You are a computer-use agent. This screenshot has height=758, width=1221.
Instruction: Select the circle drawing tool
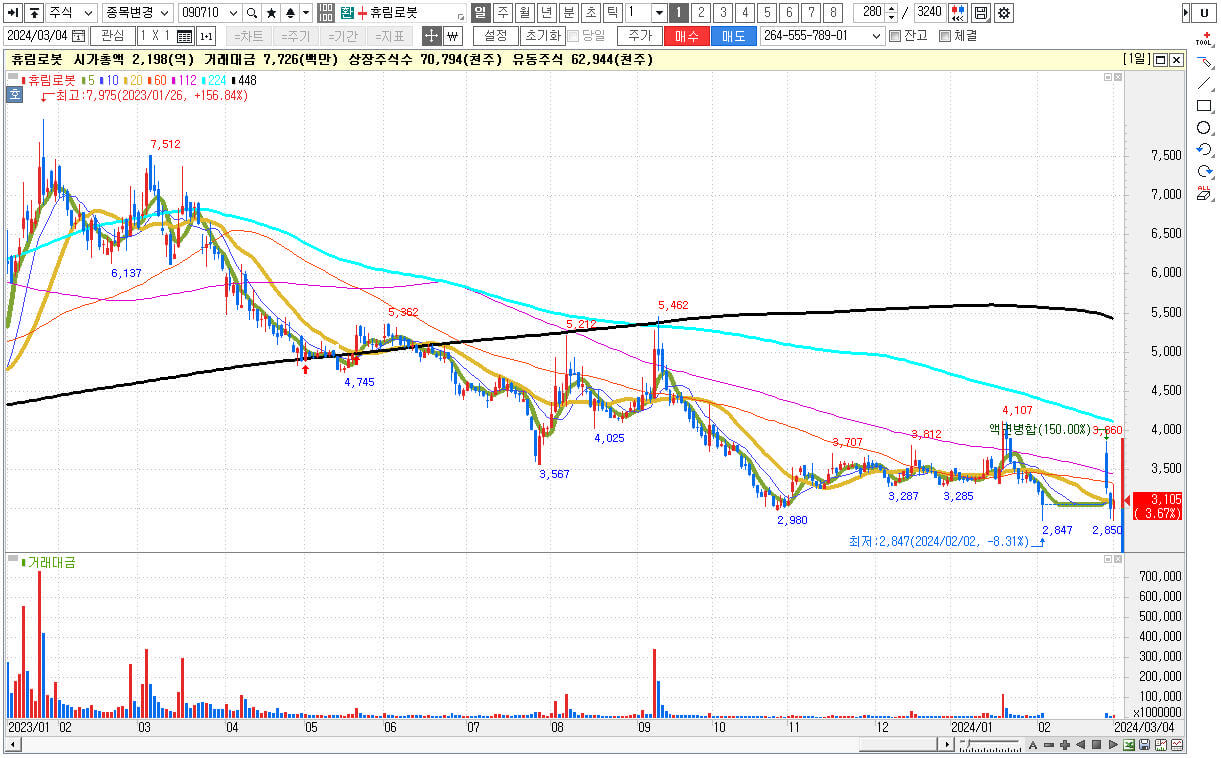point(1205,128)
